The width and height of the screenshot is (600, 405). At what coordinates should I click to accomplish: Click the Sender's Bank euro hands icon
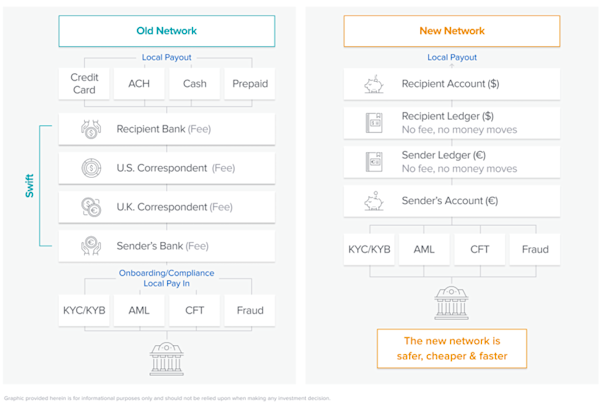click(91, 246)
